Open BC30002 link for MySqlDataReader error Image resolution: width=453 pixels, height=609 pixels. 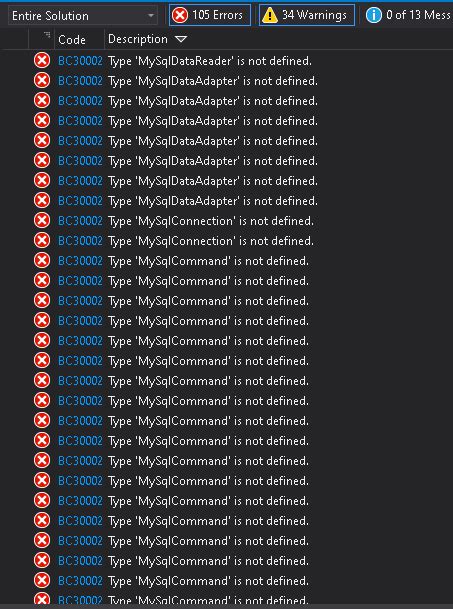click(80, 61)
